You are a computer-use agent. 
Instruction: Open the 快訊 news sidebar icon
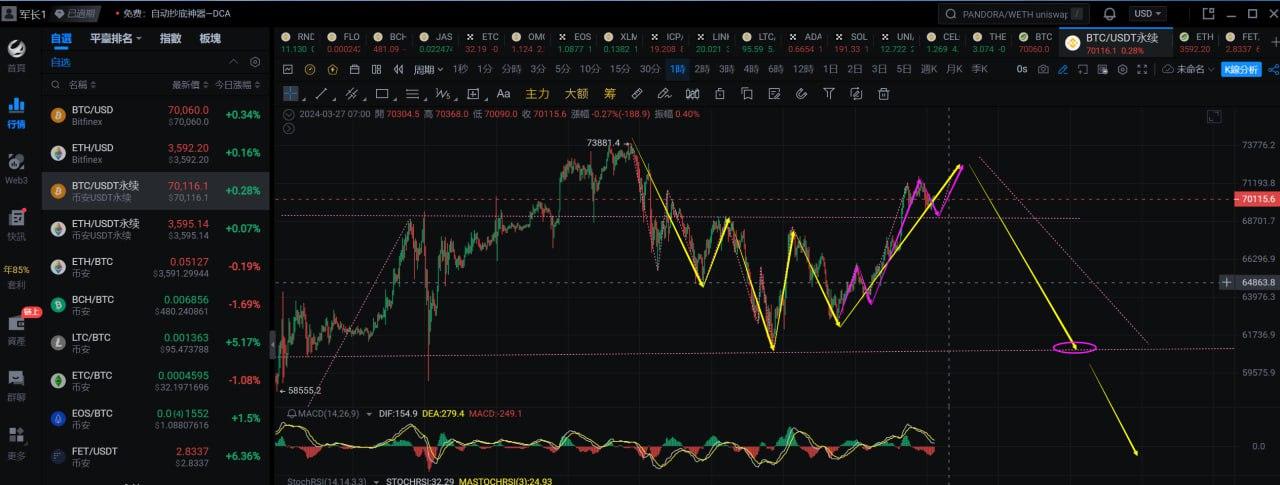[16, 224]
